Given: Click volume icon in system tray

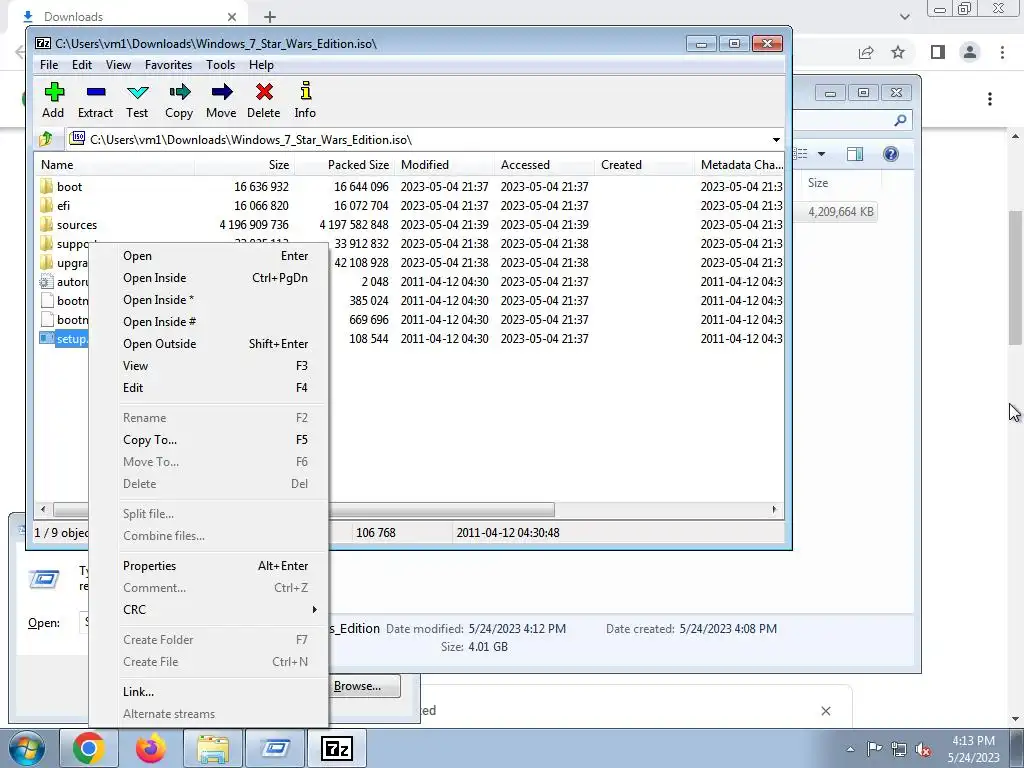Looking at the screenshot, I should 923,749.
